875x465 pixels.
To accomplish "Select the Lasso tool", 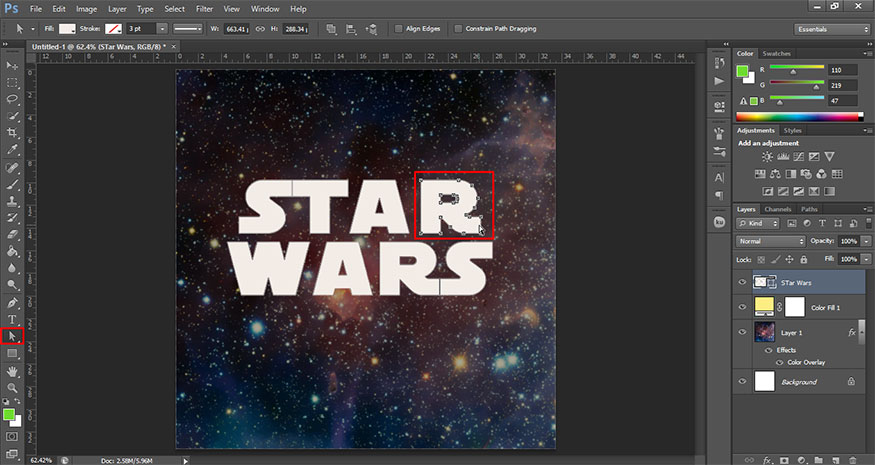I will click(x=12, y=99).
